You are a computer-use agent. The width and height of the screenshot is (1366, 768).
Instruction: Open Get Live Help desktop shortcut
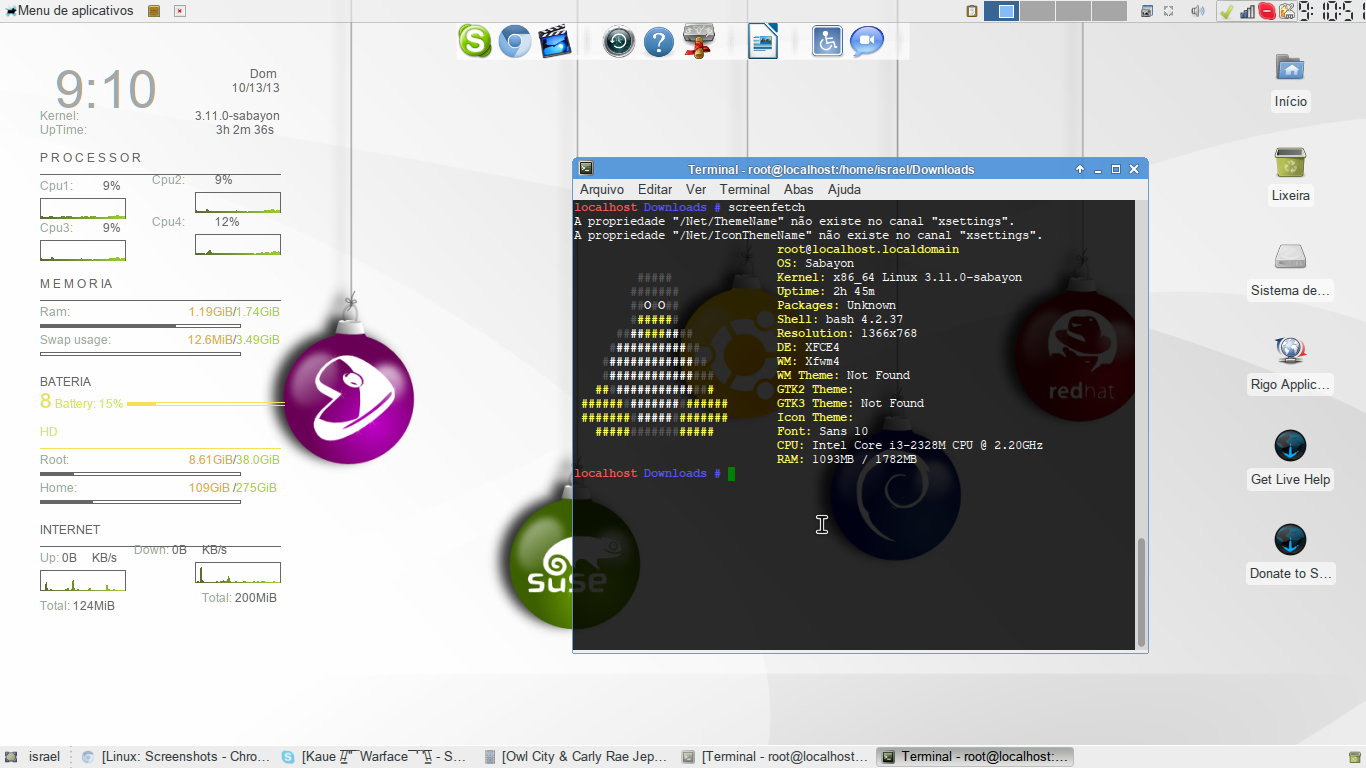pos(1290,460)
